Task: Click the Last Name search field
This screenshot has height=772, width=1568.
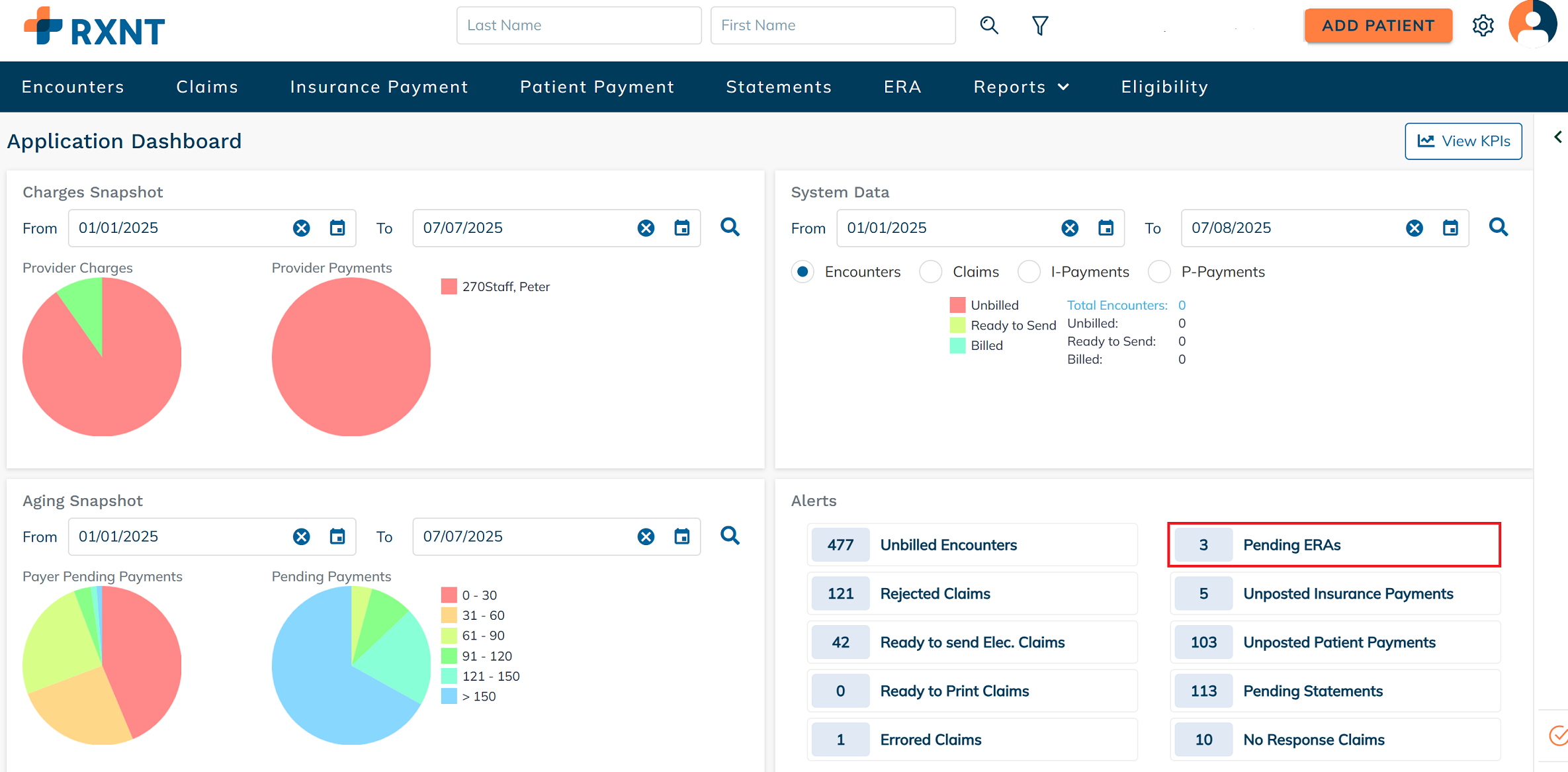Action: pos(578,25)
